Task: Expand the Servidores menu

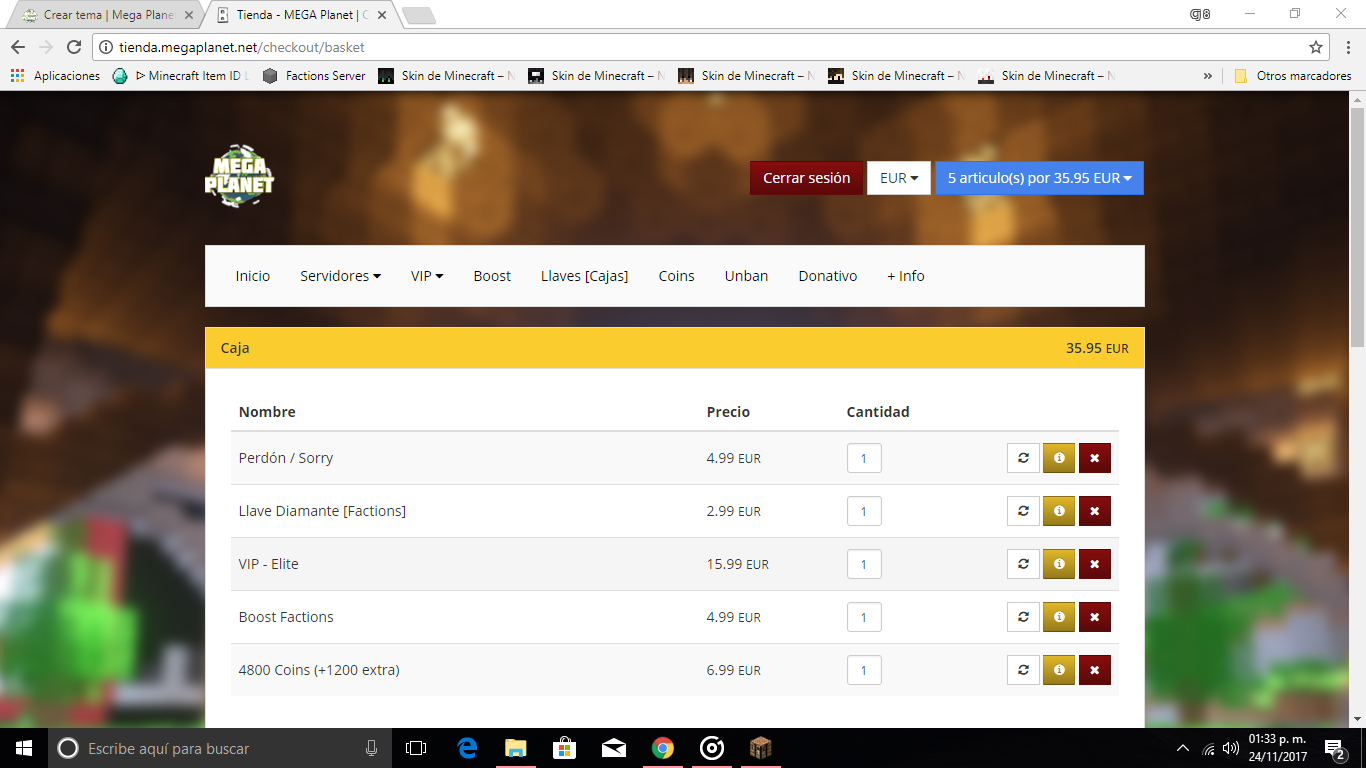Action: pos(340,276)
